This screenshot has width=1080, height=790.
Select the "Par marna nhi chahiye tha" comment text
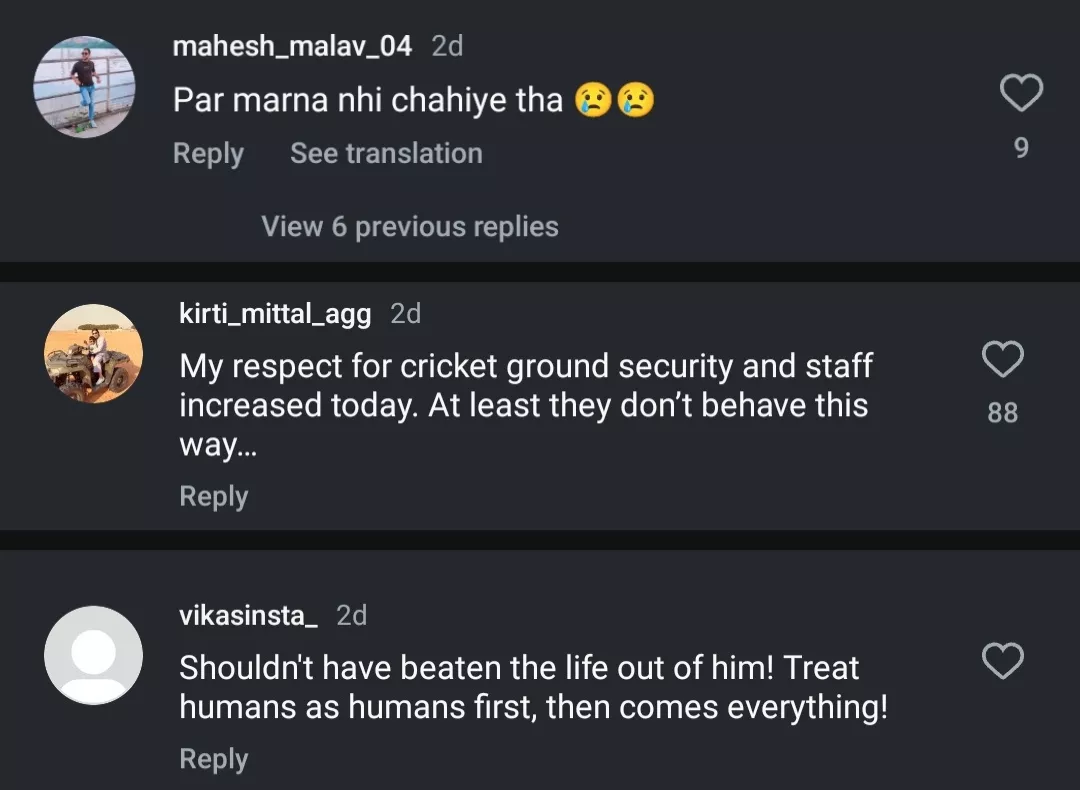pyautogui.click(x=368, y=100)
